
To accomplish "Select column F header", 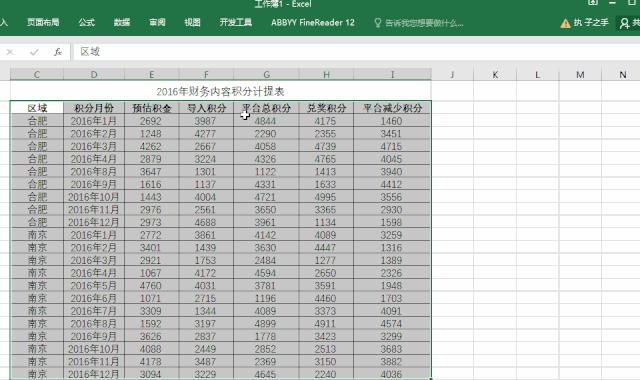I will [x=206, y=74].
